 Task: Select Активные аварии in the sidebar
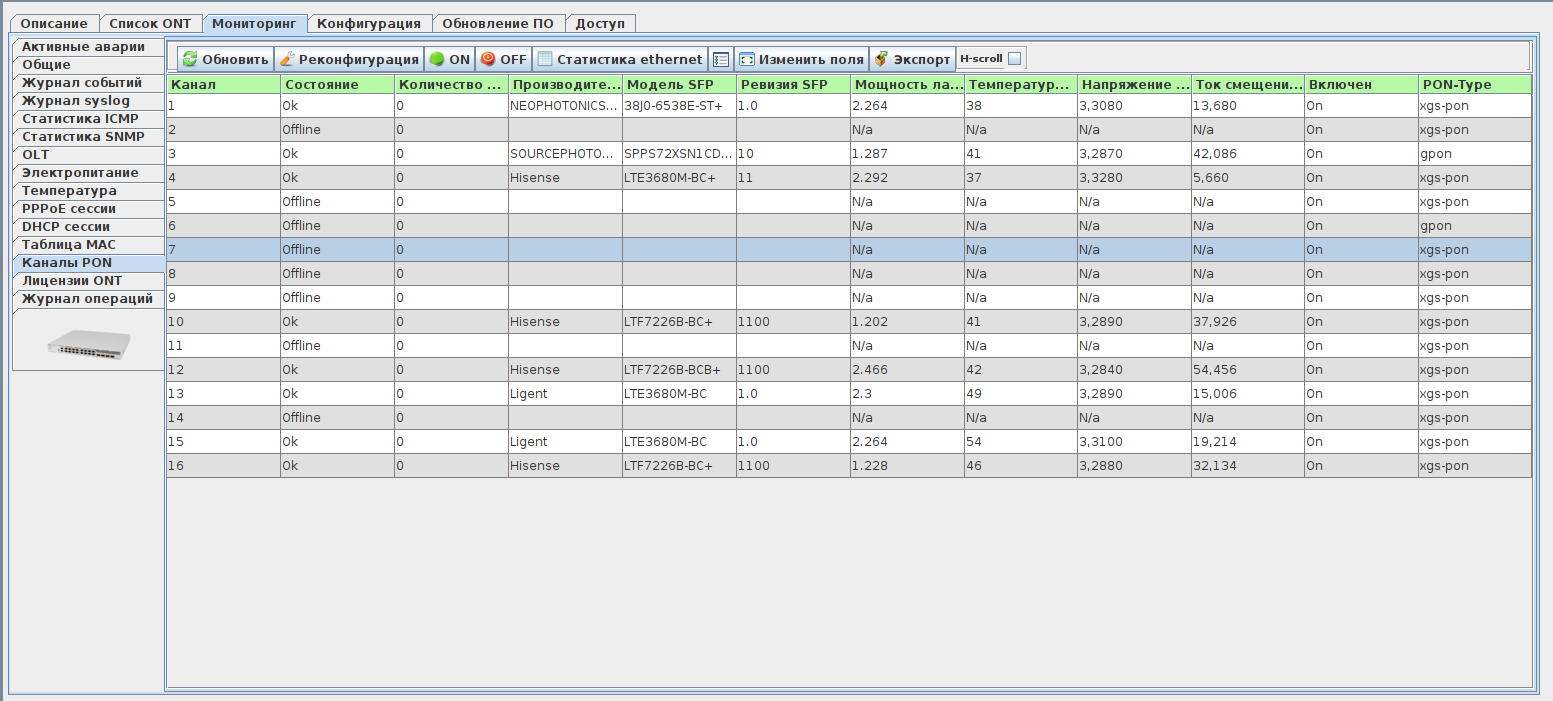[x=83, y=47]
